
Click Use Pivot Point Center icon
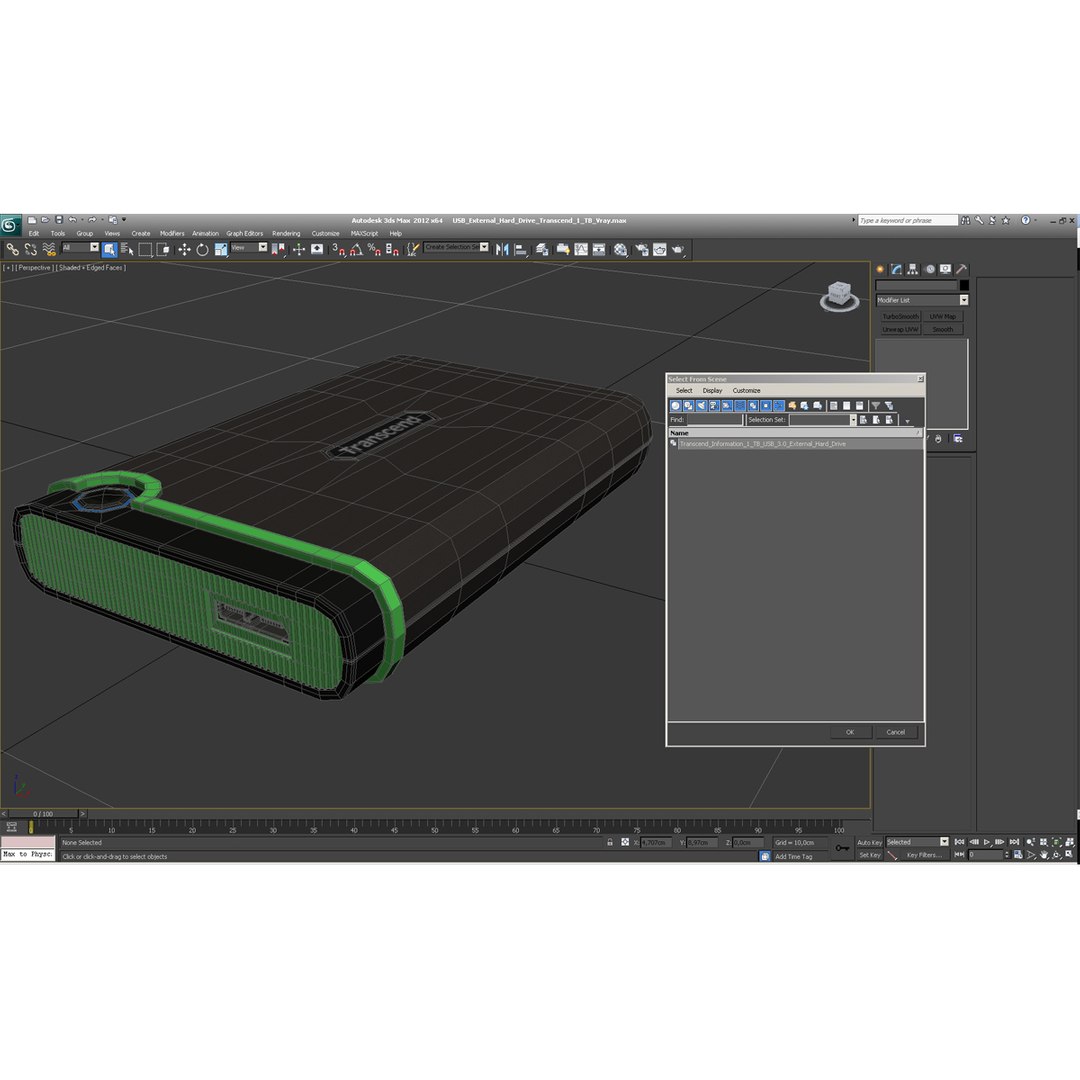tap(278, 249)
